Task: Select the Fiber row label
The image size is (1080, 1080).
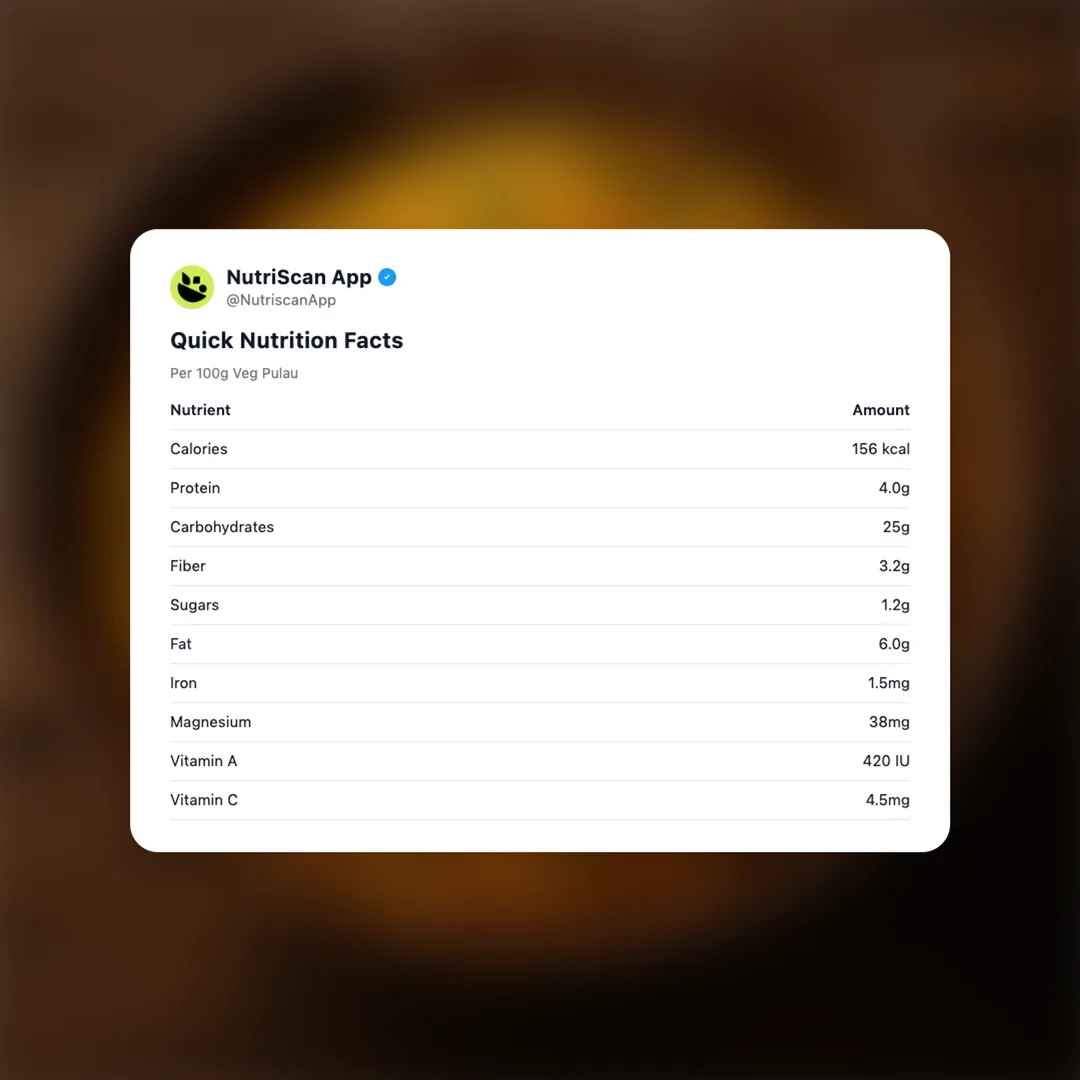Action: coord(188,566)
